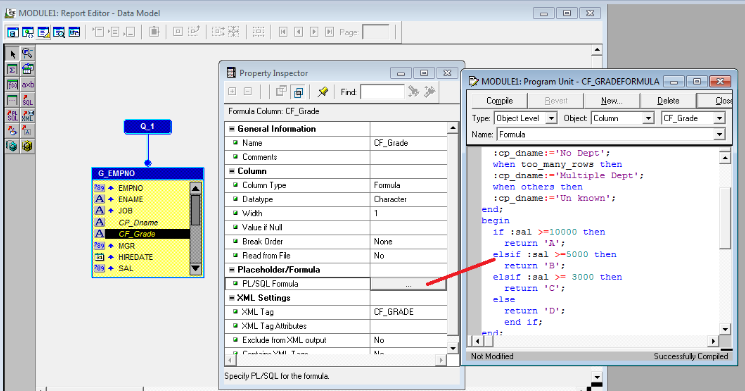
Task: Select the Text Query tool
Action: pos(28,131)
